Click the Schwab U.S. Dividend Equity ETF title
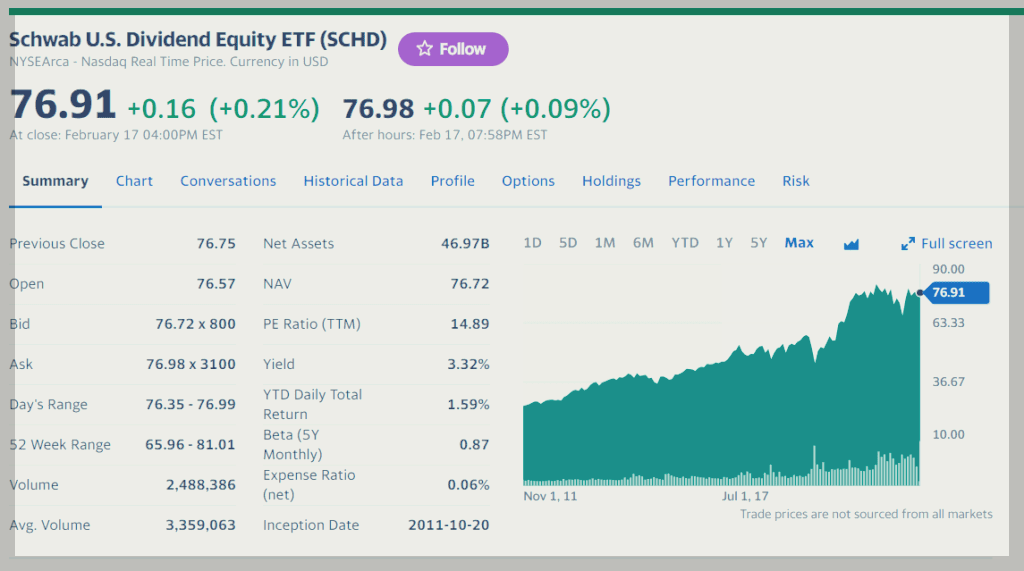This screenshot has height=571, width=1024. click(198, 40)
